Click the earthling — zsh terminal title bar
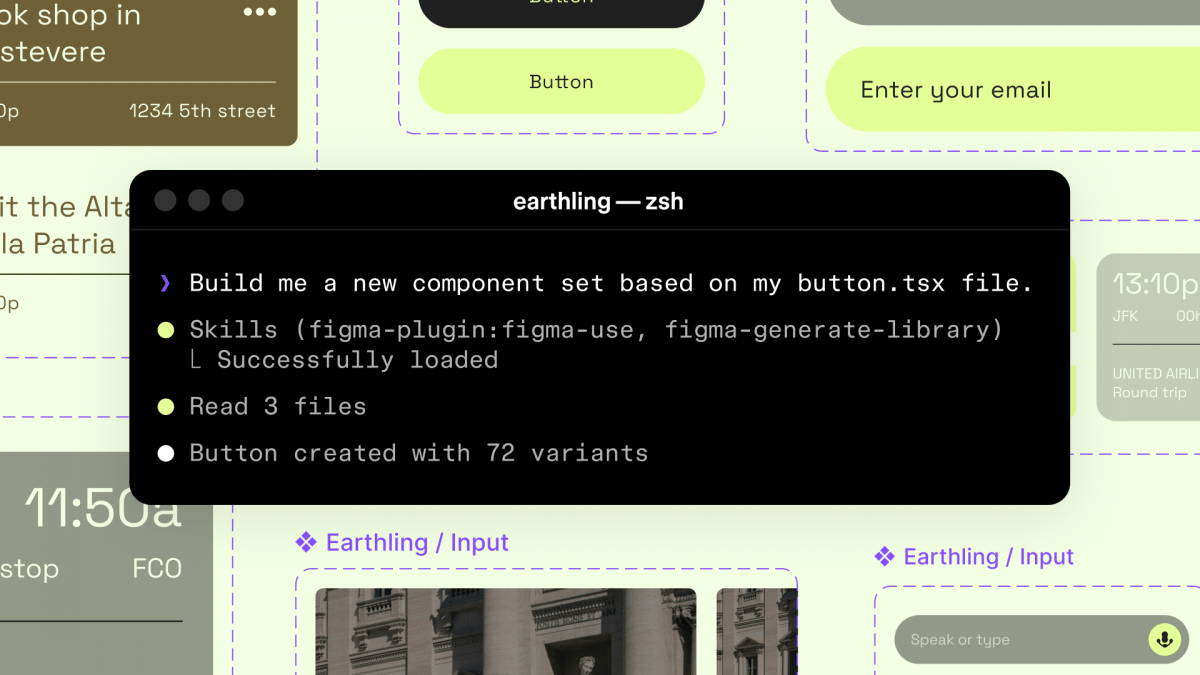Viewport: 1200px width, 675px height. click(x=598, y=201)
